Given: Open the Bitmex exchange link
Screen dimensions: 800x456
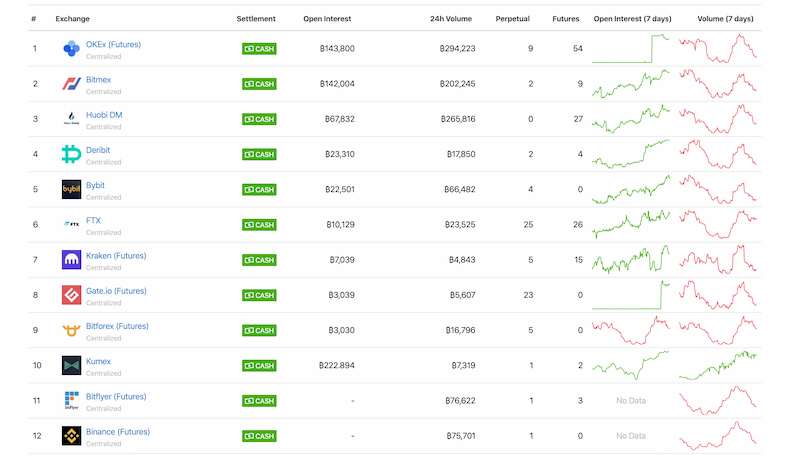Looking at the screenshot, I should click(x=98, y=80).
